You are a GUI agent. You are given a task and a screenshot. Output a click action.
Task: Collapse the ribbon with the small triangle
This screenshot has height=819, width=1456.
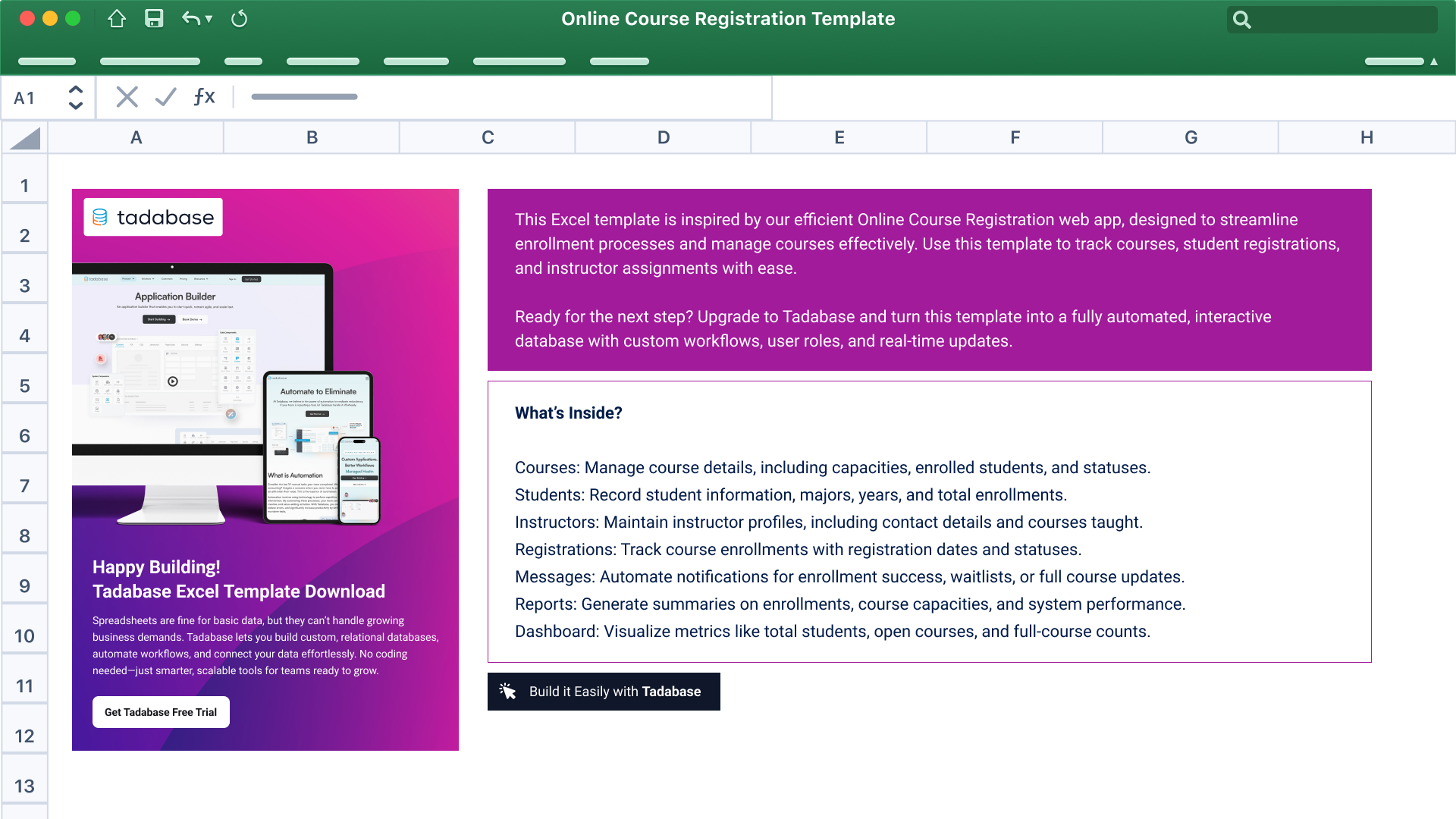pyautogui.click(x=1434, y=61)
